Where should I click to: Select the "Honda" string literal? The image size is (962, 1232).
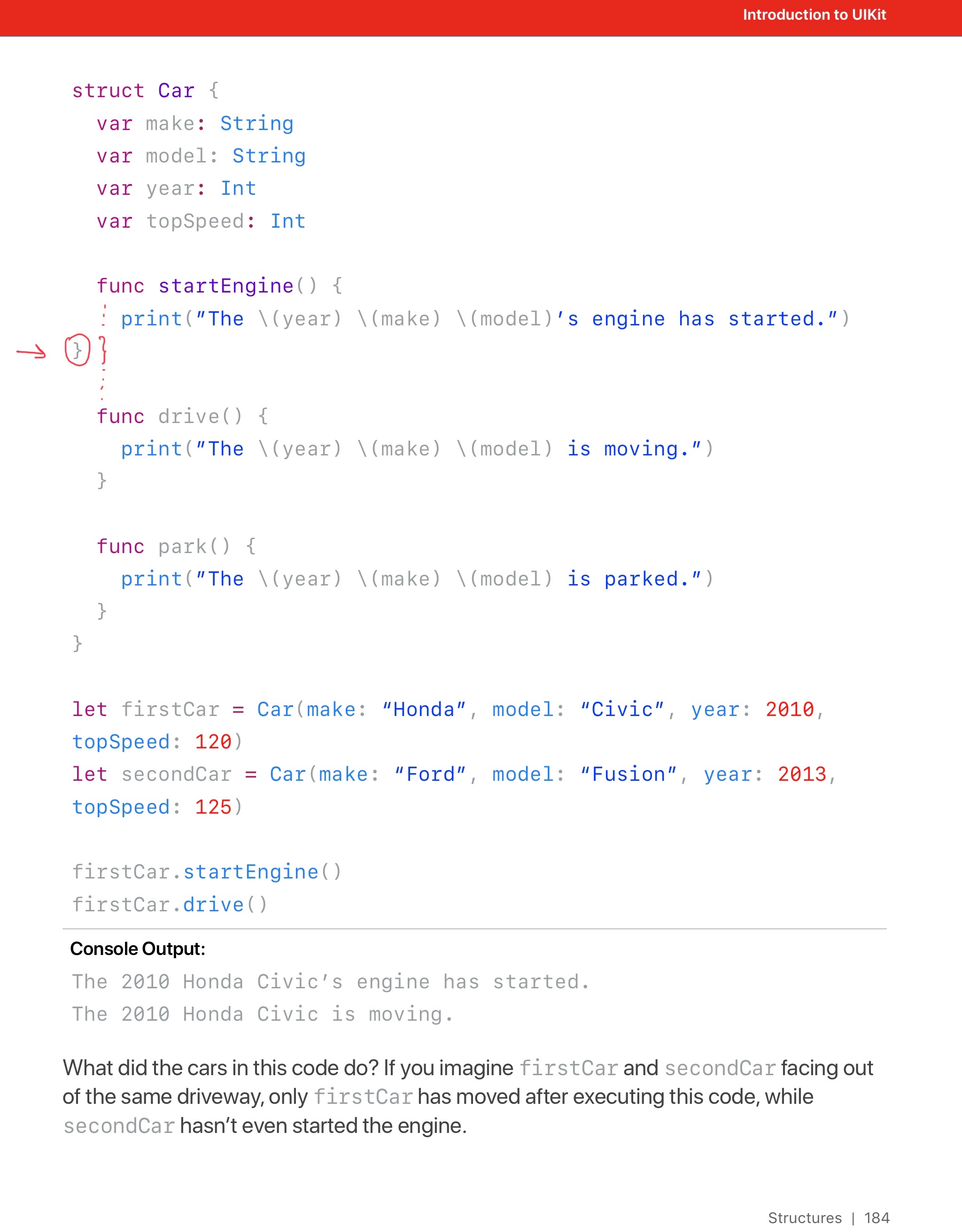click(424, 709)
